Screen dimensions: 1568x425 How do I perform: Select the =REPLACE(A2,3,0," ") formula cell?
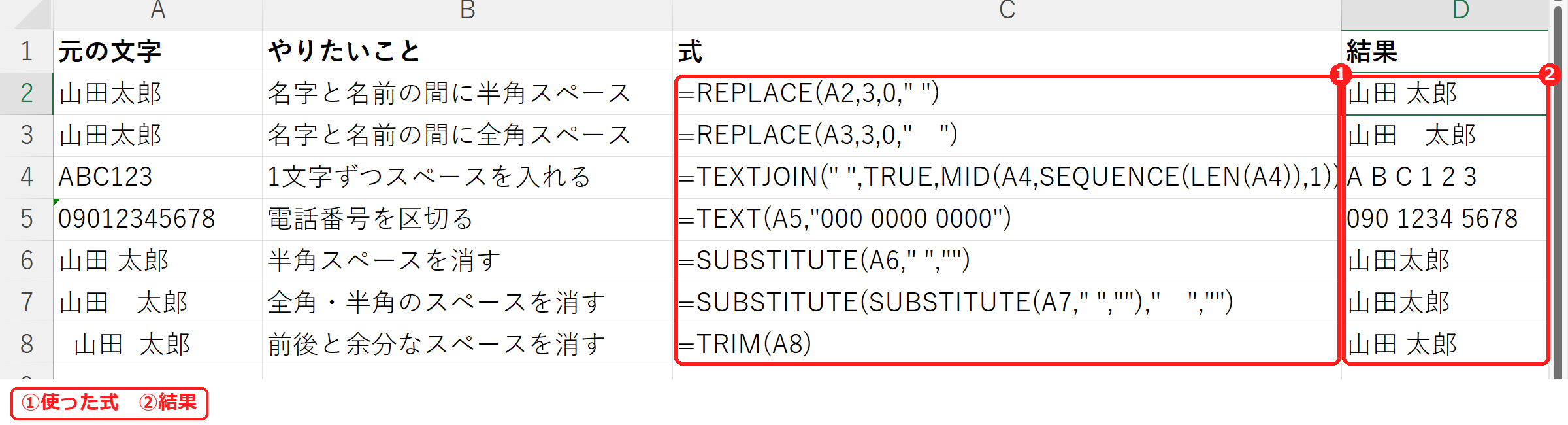point(1007,93)
